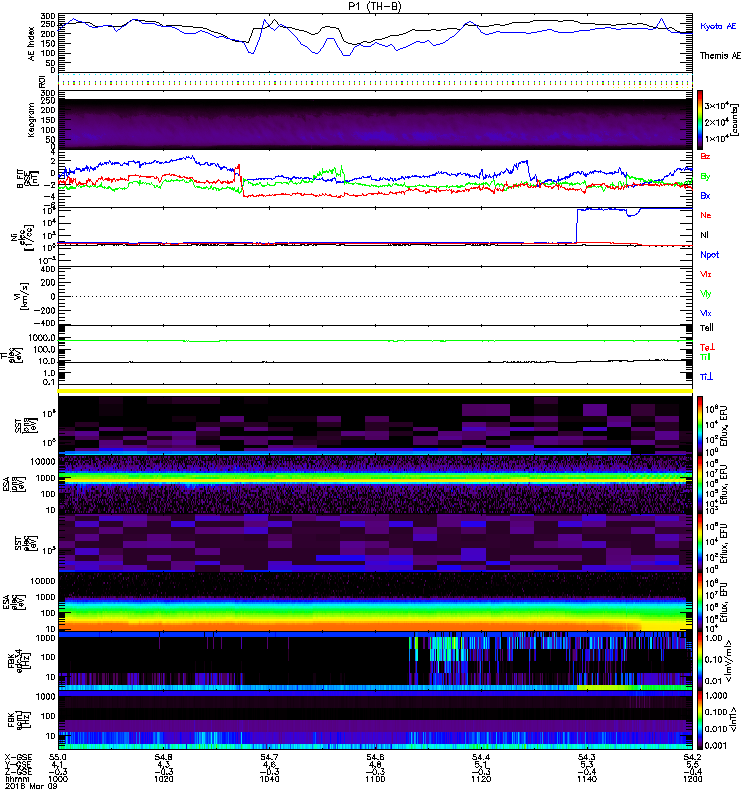Select the green Viy legend label

(705, 294)
